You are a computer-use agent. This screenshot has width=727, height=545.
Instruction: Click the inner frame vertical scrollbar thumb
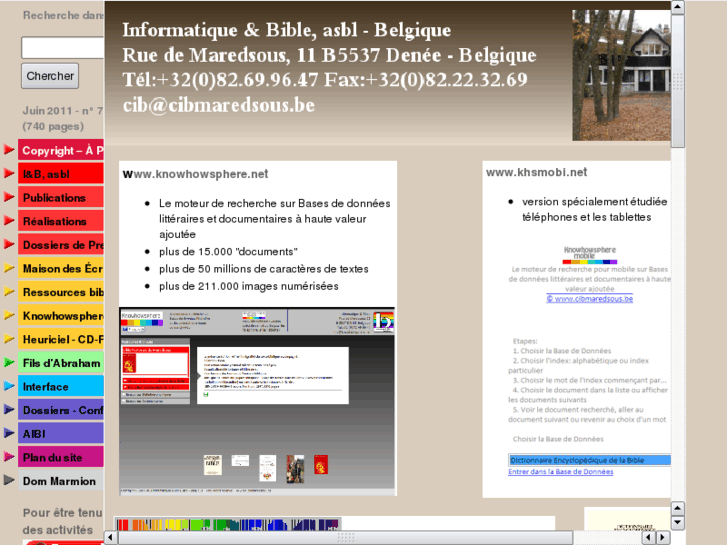[677, 81]
